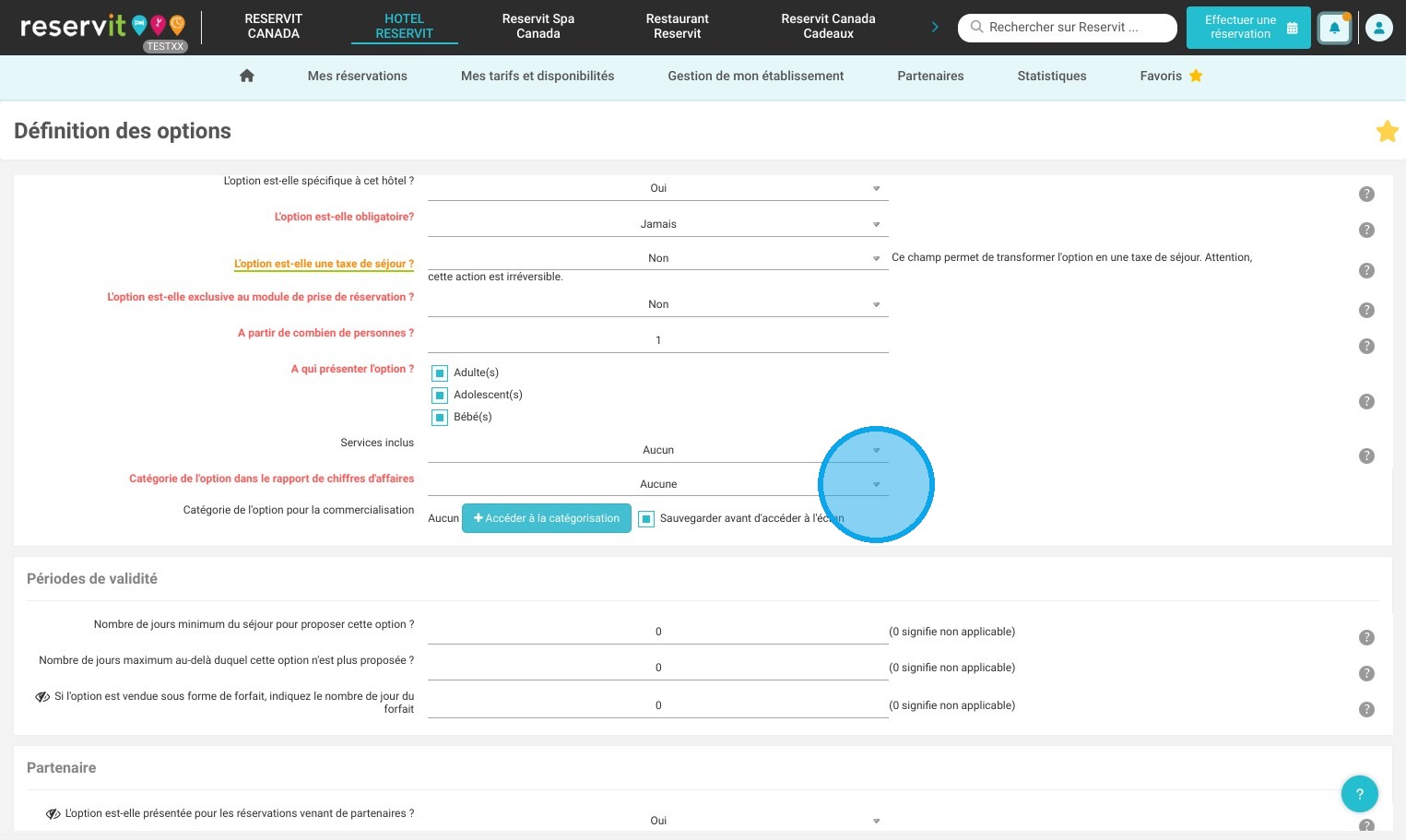
Task: Show help for 'A partir de combien de personnes'
Action: coord(1366,346)
